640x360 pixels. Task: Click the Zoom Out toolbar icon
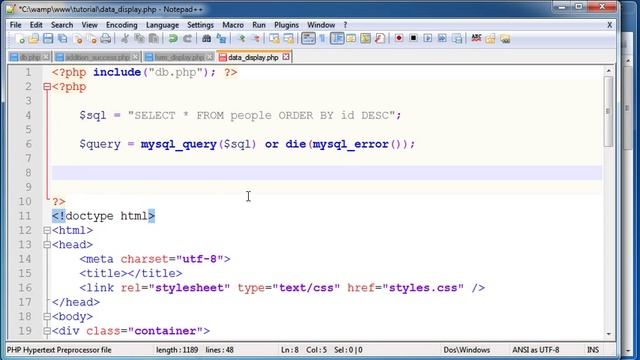(256, 39)
